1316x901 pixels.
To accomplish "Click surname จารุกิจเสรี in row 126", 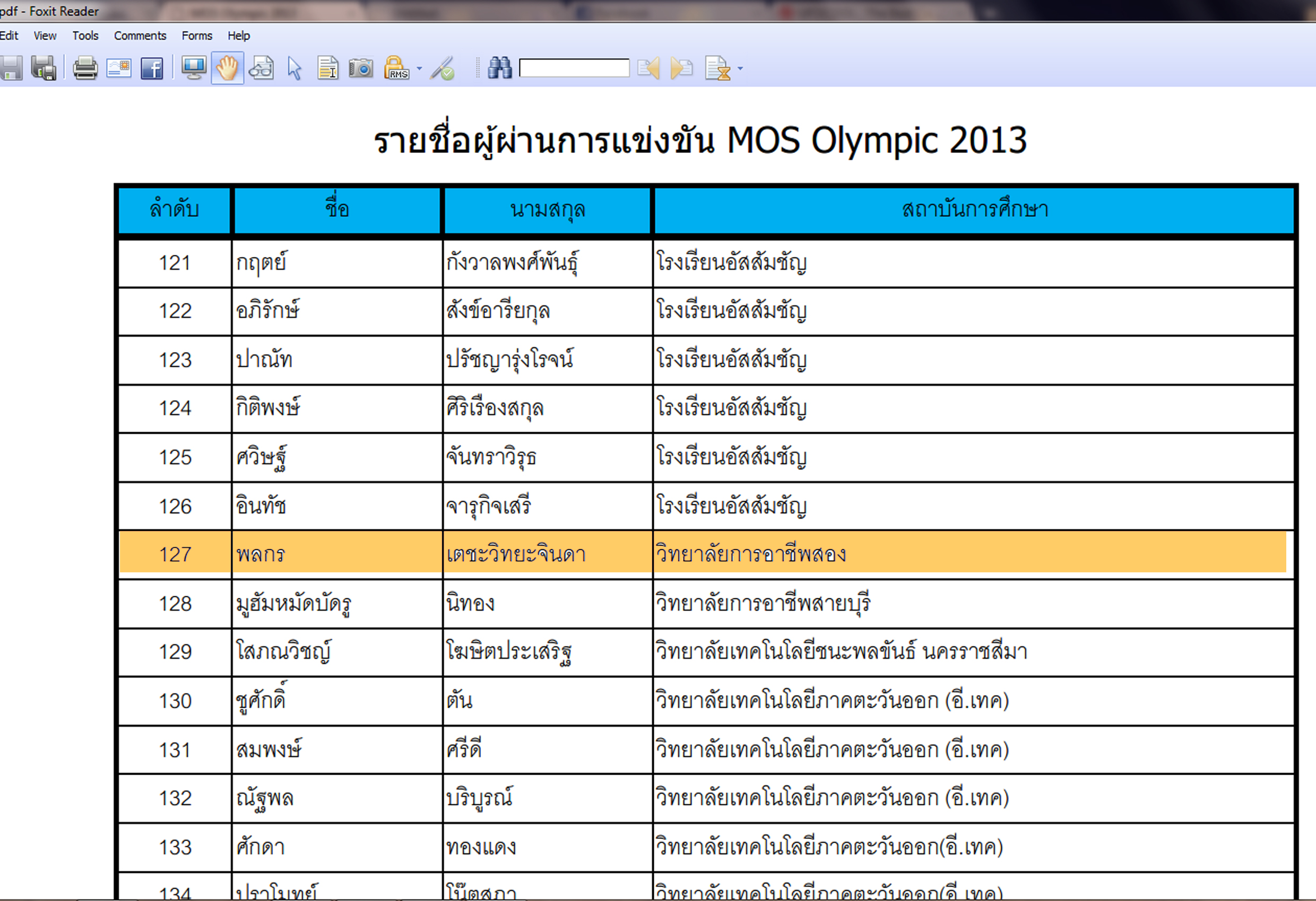I will point(488,506).
